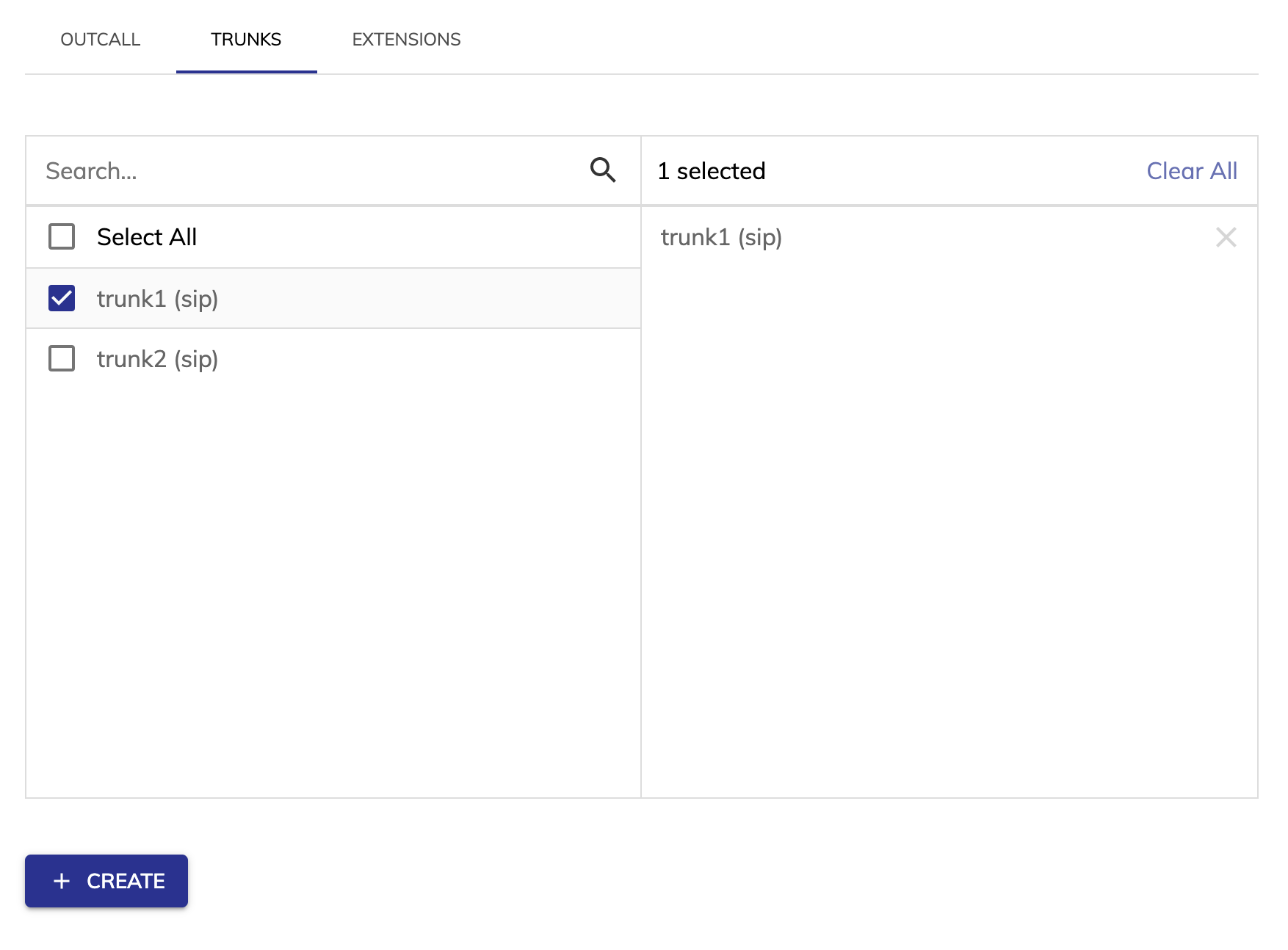Go to the EXTENSIONS tab
Image resolution: width=1288 pixels, height=950 pixels.
406,40
